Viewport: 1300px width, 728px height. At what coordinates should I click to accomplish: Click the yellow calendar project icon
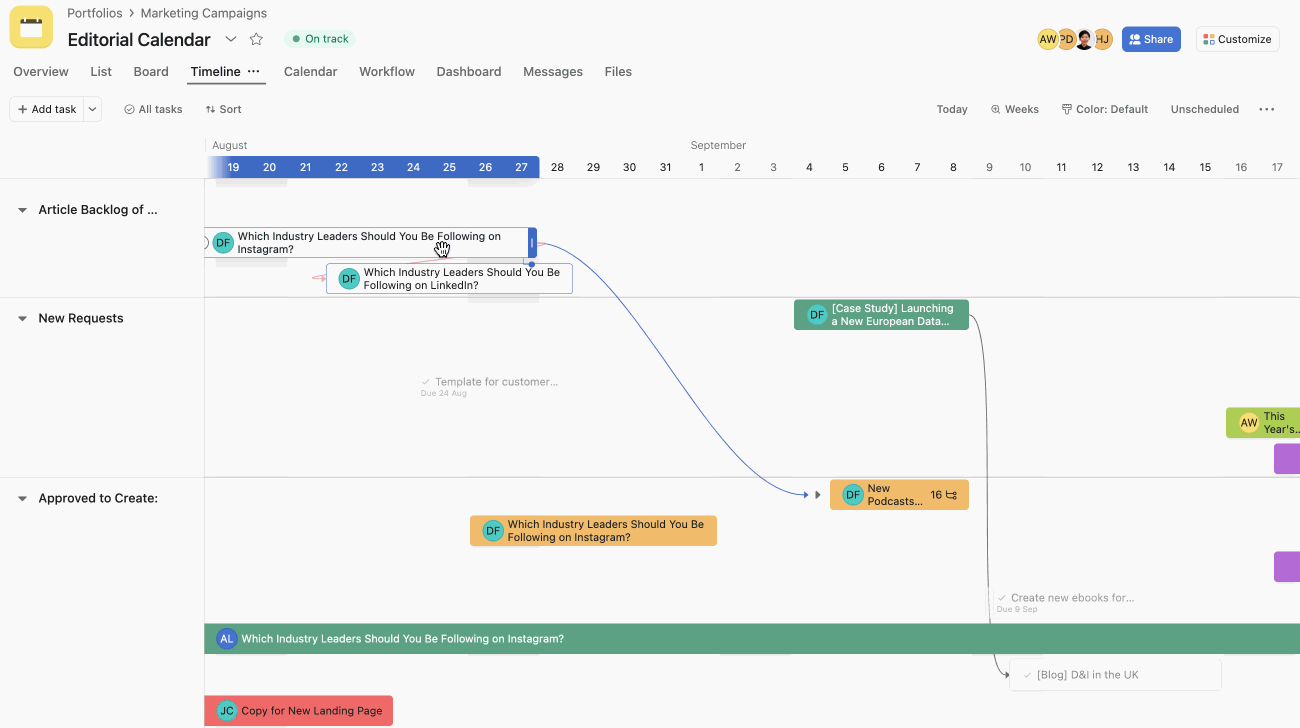pyautogui.click(x=31, y=28)
